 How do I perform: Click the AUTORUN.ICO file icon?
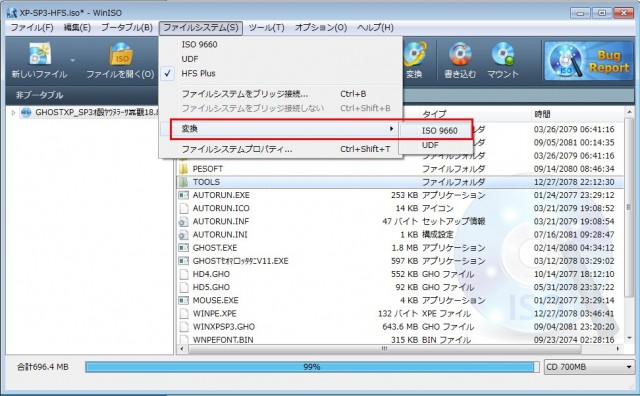[184, 208]
